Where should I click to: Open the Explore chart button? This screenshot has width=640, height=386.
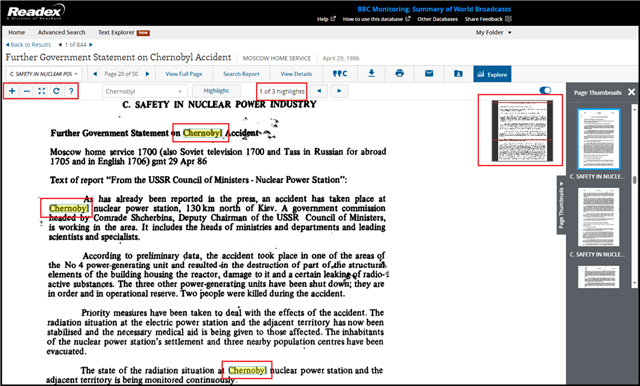click(492, 74)
